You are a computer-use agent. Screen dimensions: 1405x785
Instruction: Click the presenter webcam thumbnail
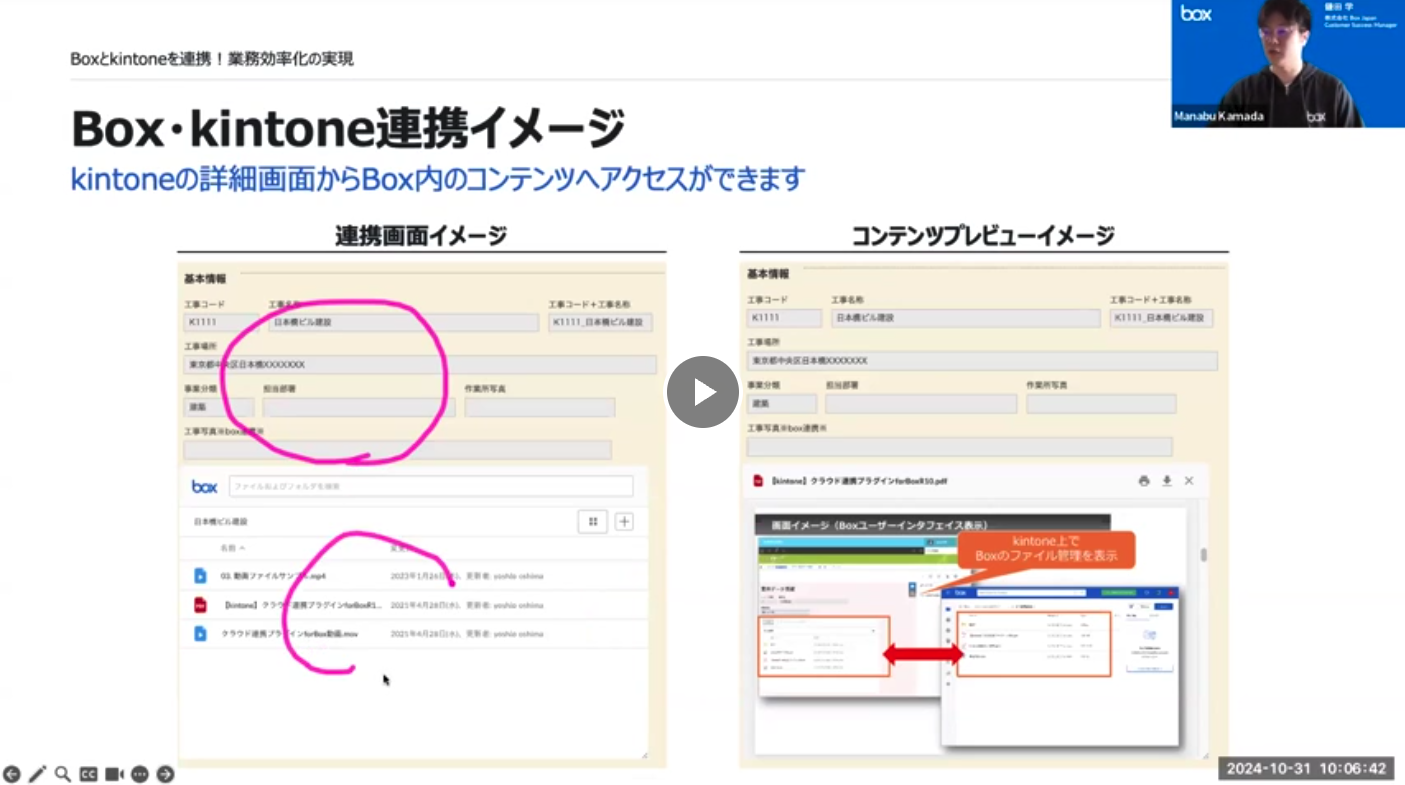click(1288, 63)
